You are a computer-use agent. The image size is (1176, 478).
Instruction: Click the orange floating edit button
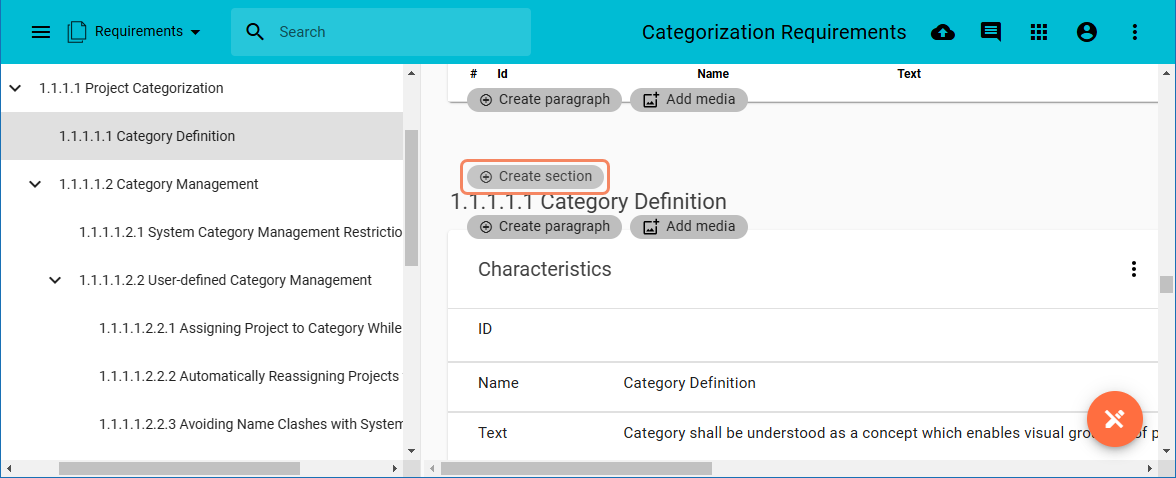[1114, 419]
